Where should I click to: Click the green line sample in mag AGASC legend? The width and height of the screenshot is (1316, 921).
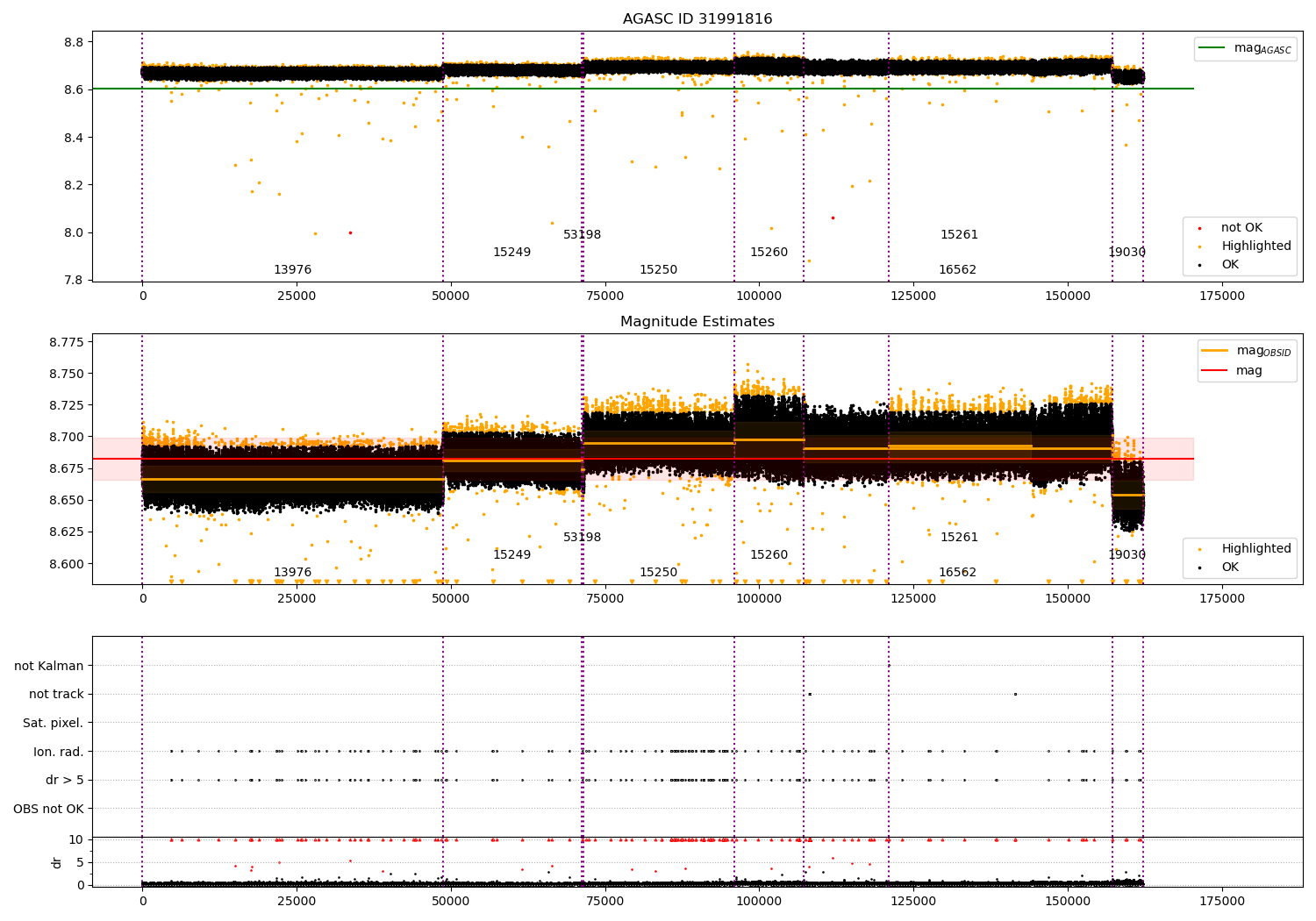click(1213, 48)
